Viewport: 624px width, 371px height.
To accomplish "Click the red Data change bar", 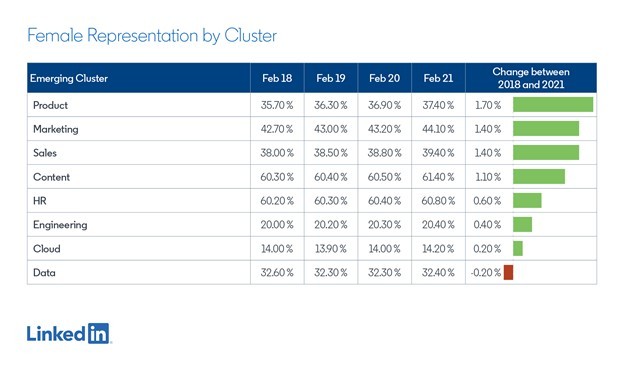I will (x=508, y=272).
